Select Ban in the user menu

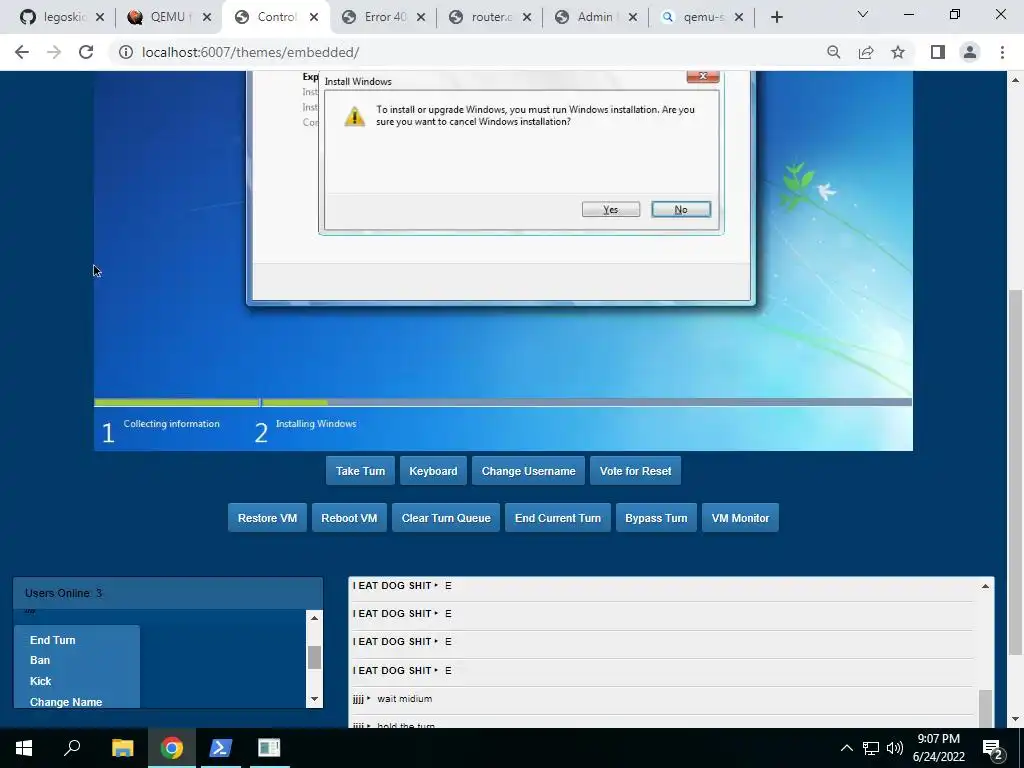point(40,660)
